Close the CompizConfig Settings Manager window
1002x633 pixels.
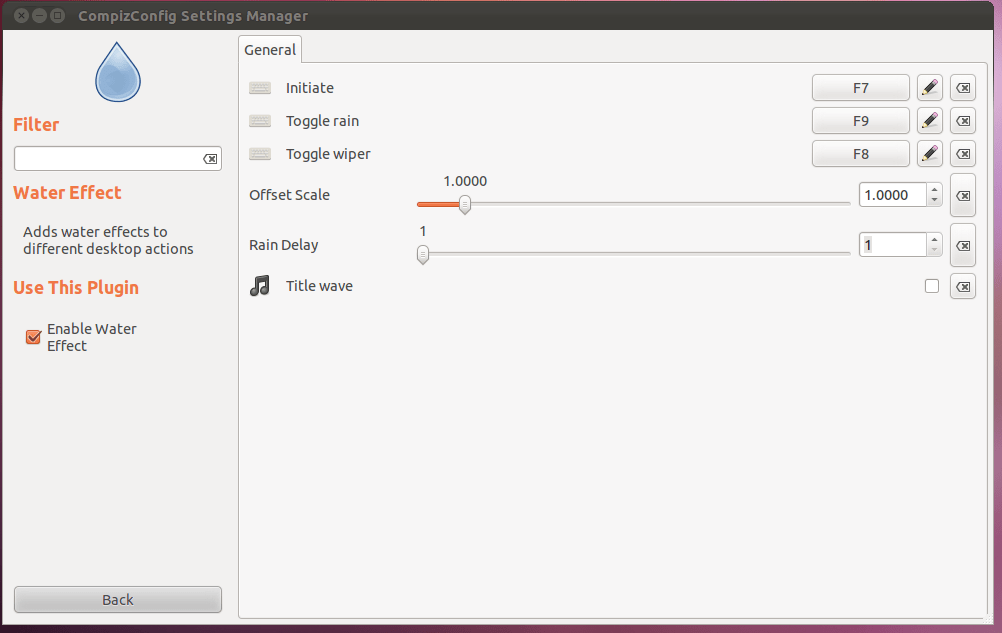21,15
